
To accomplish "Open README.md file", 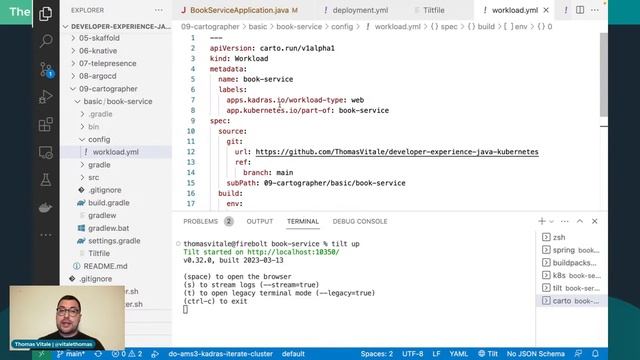I will coord(117,266).
